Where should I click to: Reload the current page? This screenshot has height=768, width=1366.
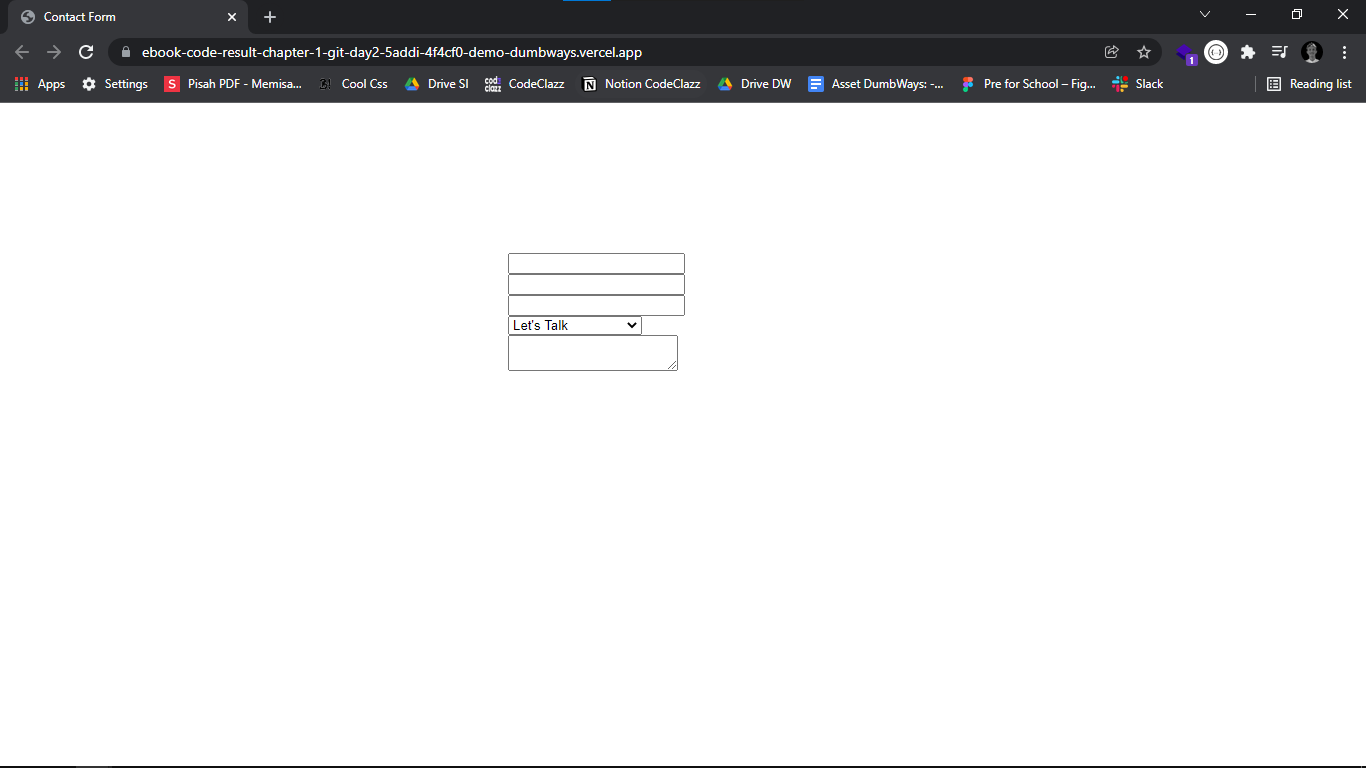[x=86, y=52]
